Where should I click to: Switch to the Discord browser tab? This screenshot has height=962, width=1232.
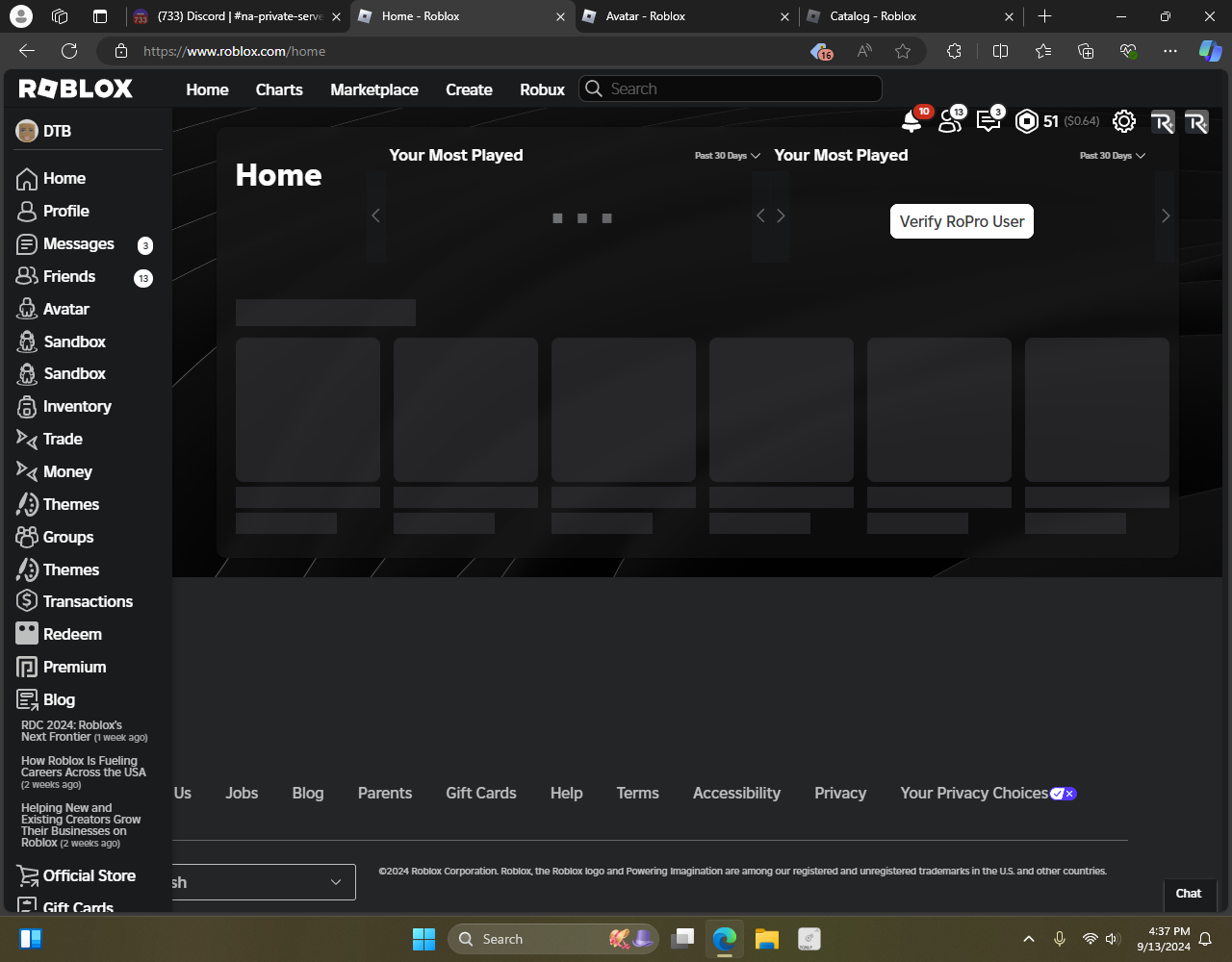[238, 16]
